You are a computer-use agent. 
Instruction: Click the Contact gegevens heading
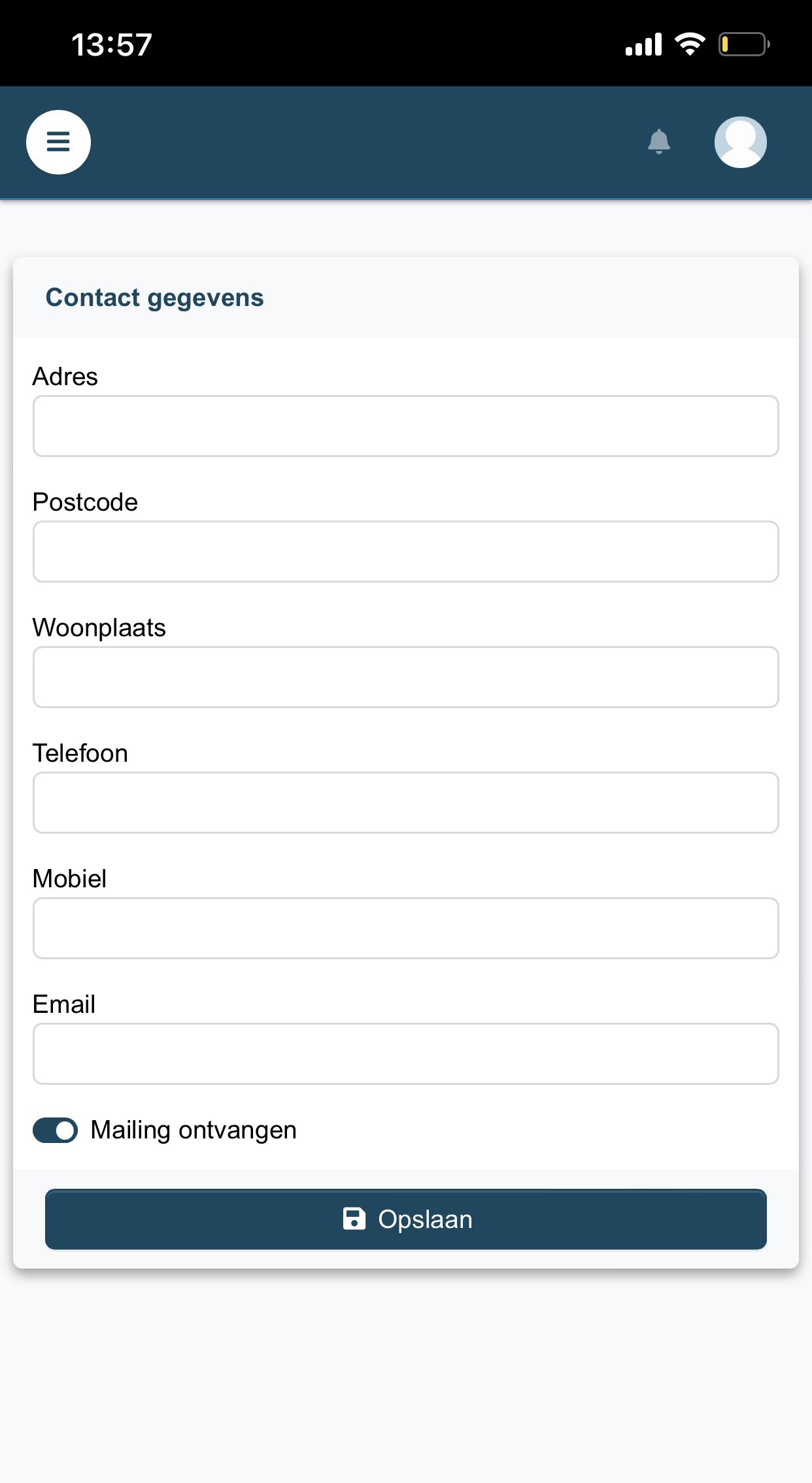[x=155, y=298]
